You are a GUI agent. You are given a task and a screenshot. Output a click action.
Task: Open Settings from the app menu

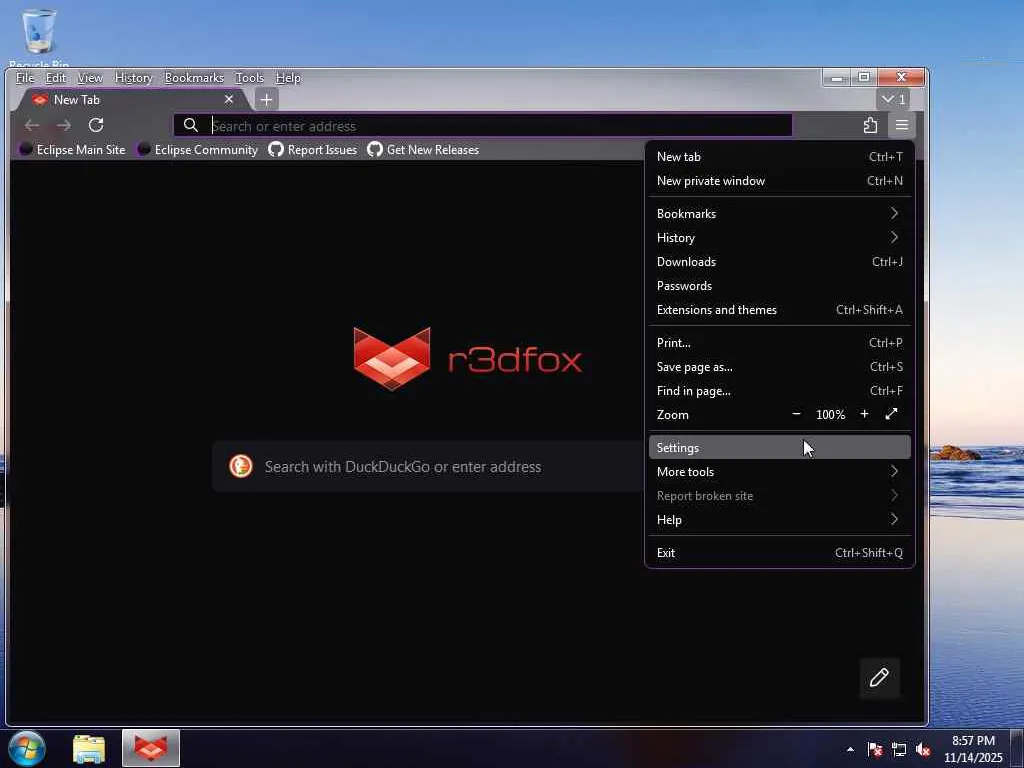779,447
